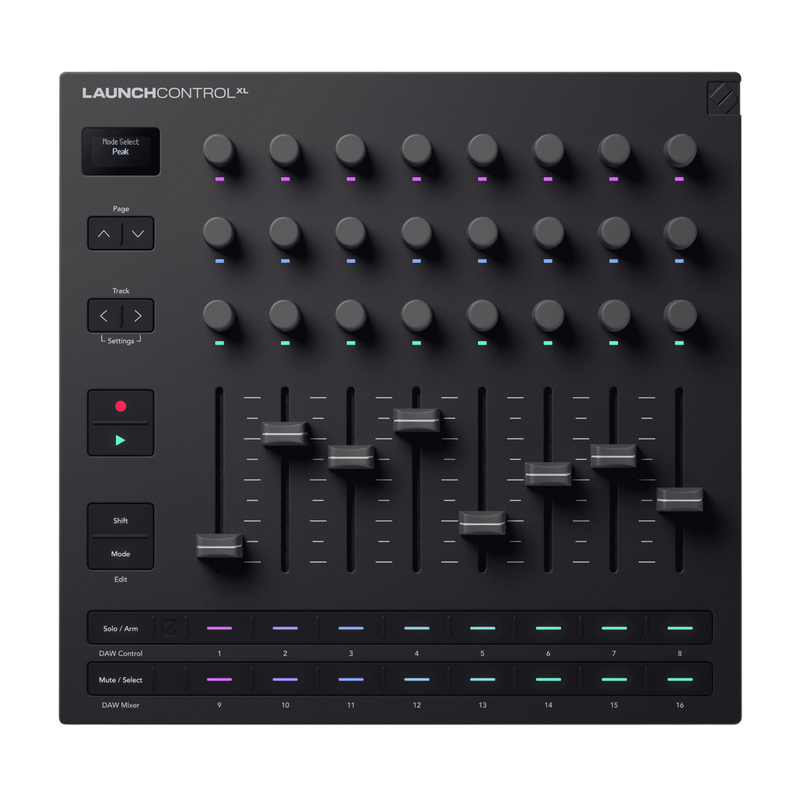Click the Settings label under Track buttons
Viewport: 800px width, 800px height.
coord(121,340)
